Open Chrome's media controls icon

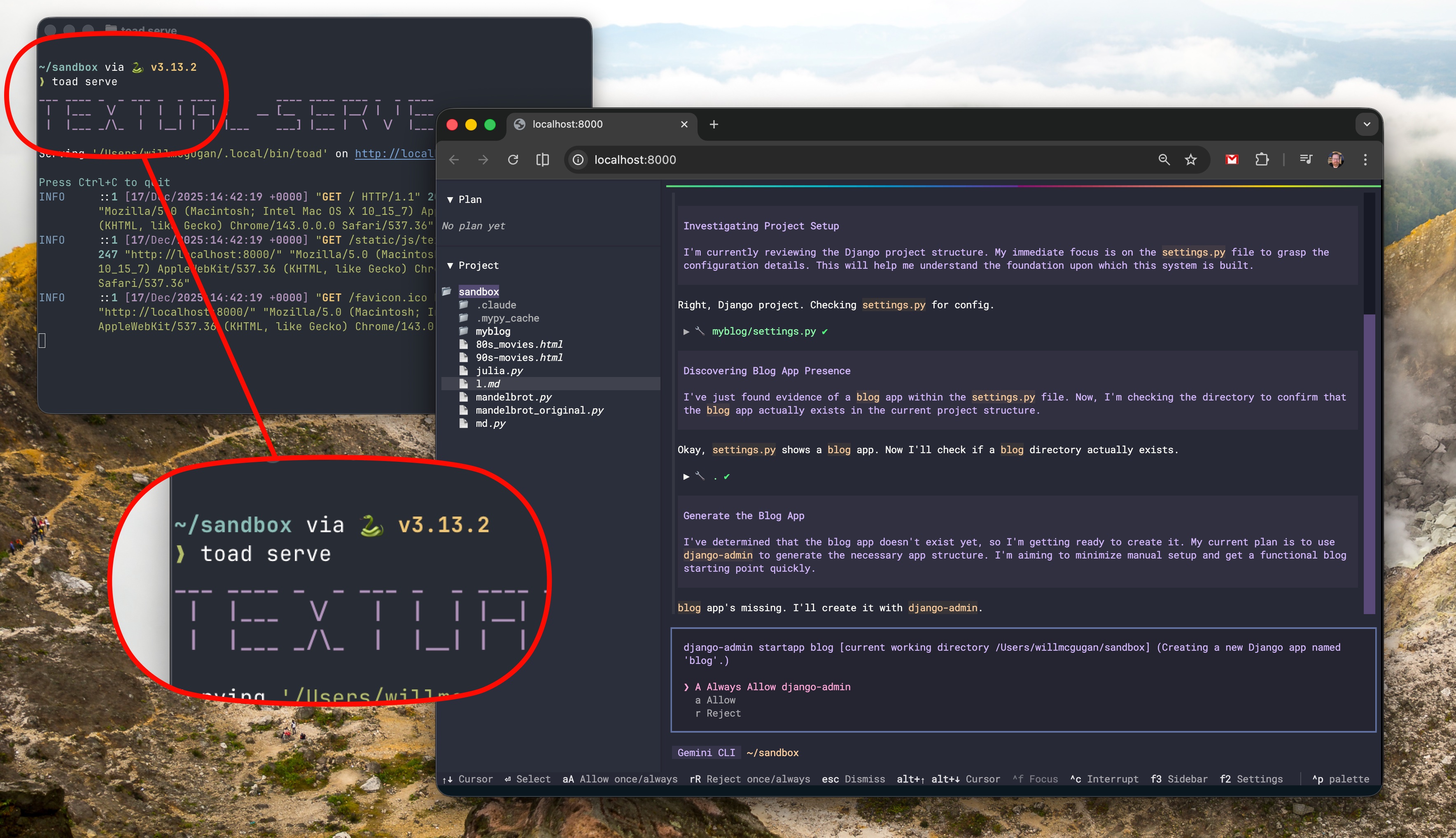point(1306,159)
